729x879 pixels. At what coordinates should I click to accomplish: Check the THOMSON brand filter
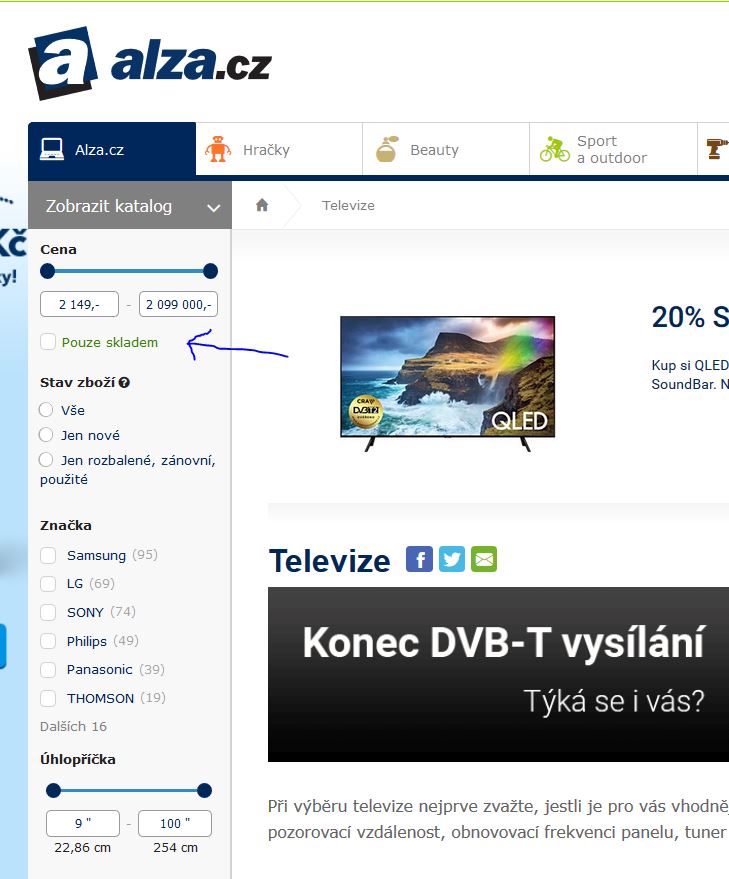pos(48,698)
